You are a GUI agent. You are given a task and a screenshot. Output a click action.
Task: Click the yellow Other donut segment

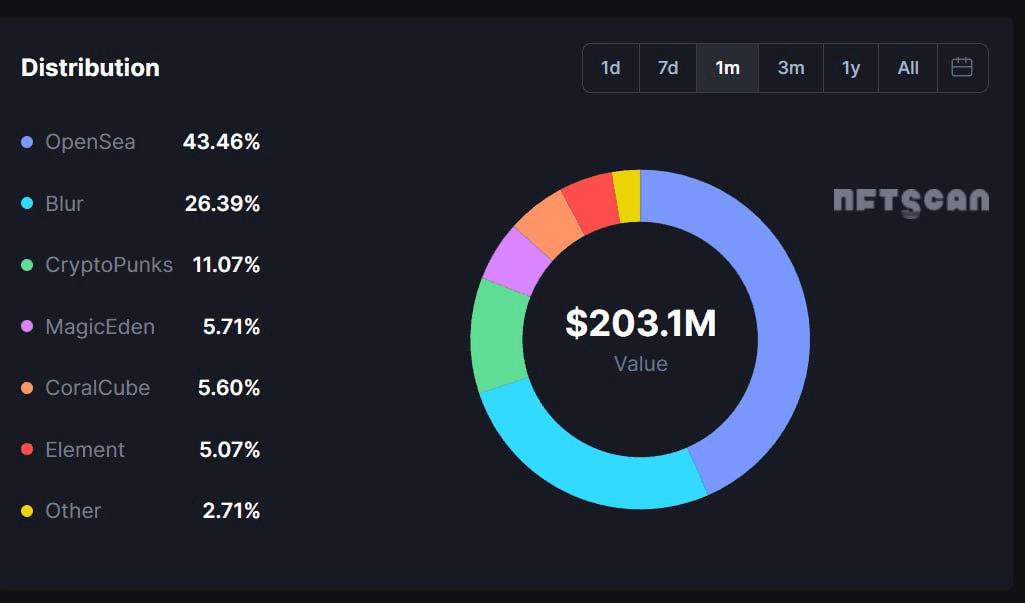coord(627,196)
